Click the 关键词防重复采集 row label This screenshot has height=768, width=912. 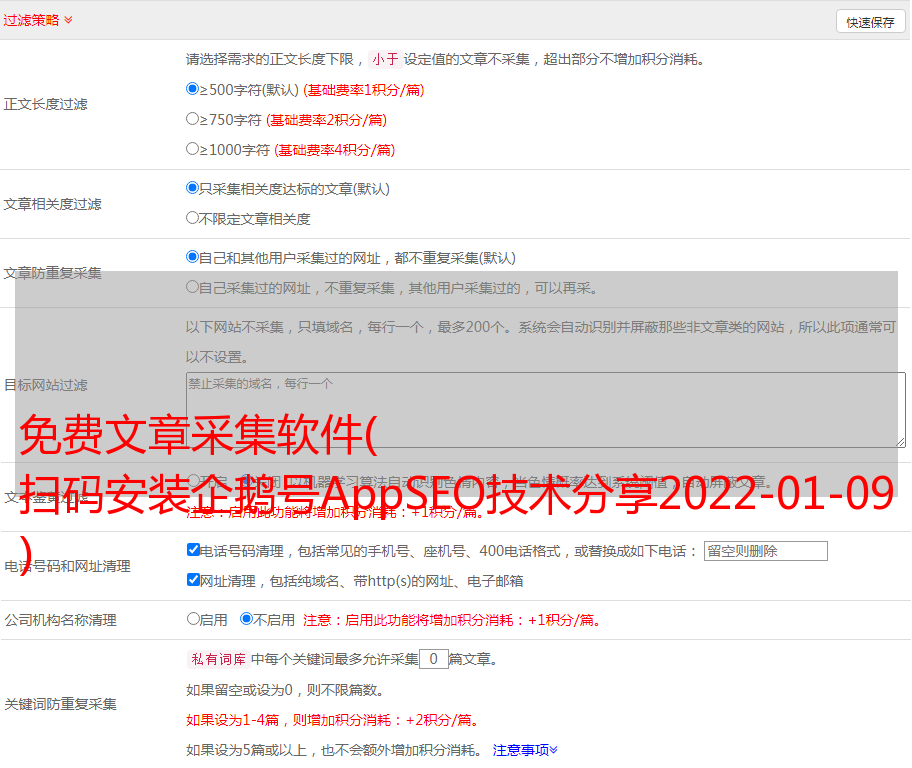tap(60, 705)
